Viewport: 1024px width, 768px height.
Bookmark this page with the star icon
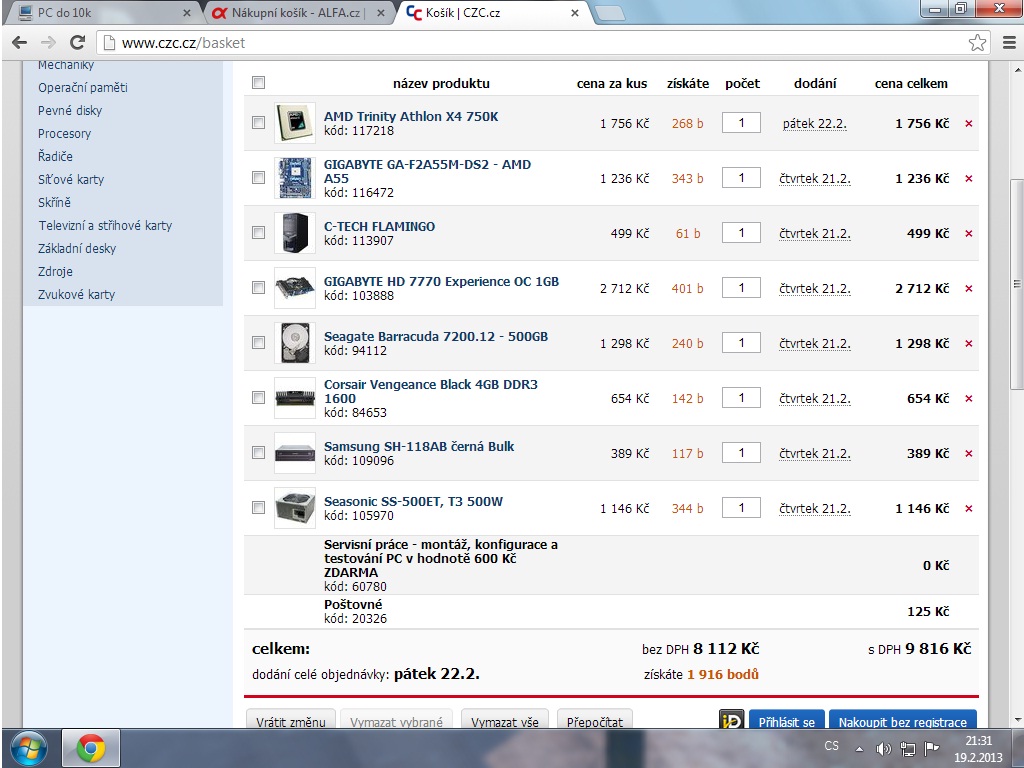978,42
